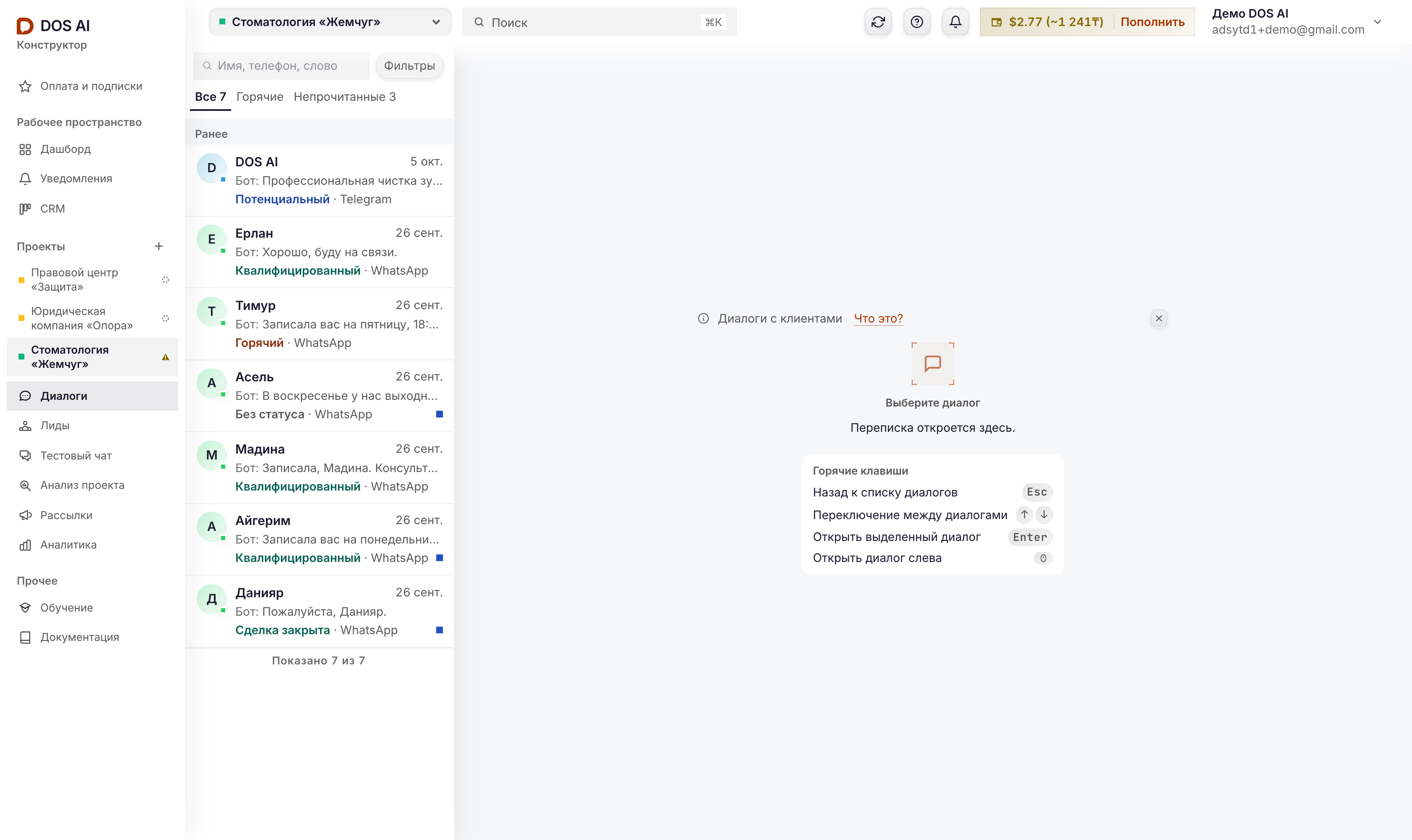Select the Все 7 tab
Image resolution: width=1412 pixels, height=840 pixels.
pyautogui.click(x=210, y=97)
